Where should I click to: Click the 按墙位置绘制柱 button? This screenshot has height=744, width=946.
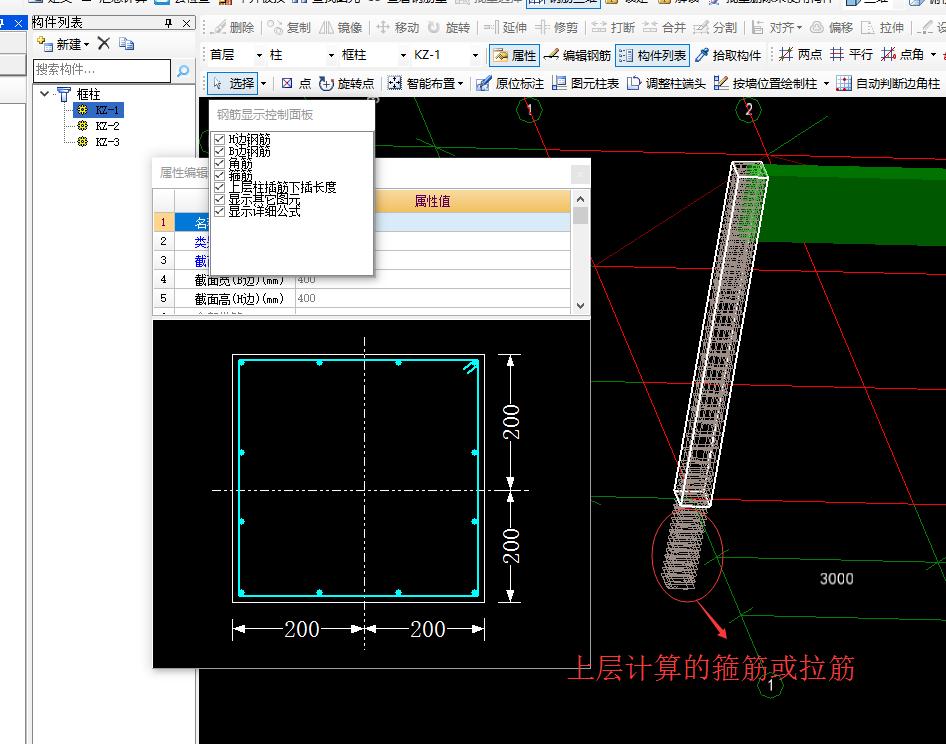(766, 83)
